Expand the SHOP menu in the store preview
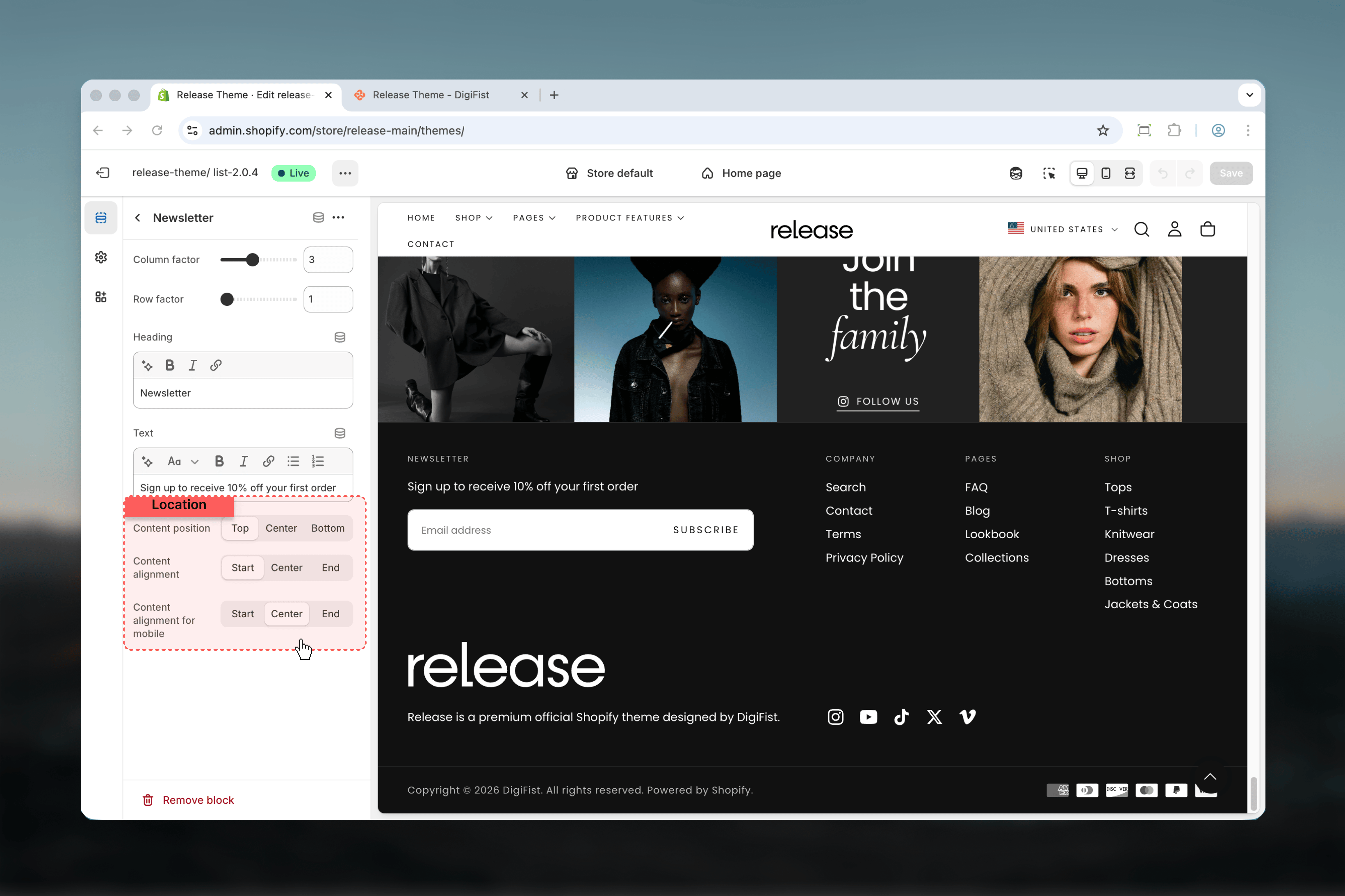The width and height of the screenshot is (1345, 896). tap(474, 218)
